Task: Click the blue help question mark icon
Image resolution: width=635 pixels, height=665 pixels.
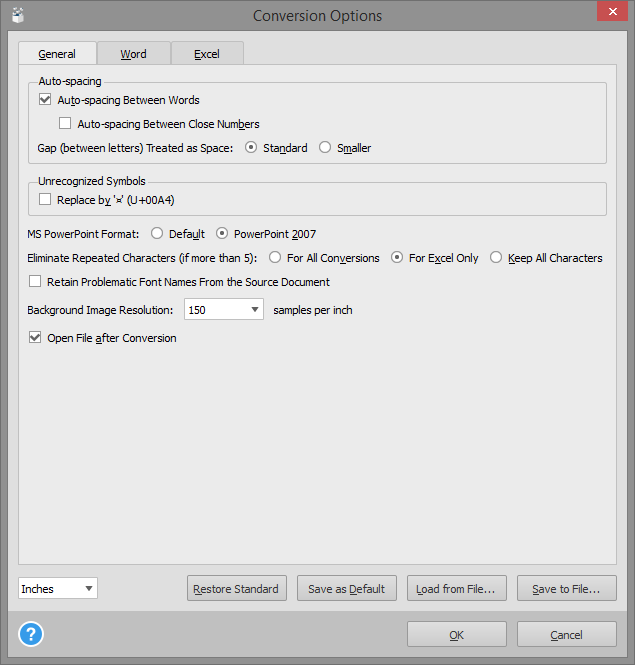Action: coord(31,634)
